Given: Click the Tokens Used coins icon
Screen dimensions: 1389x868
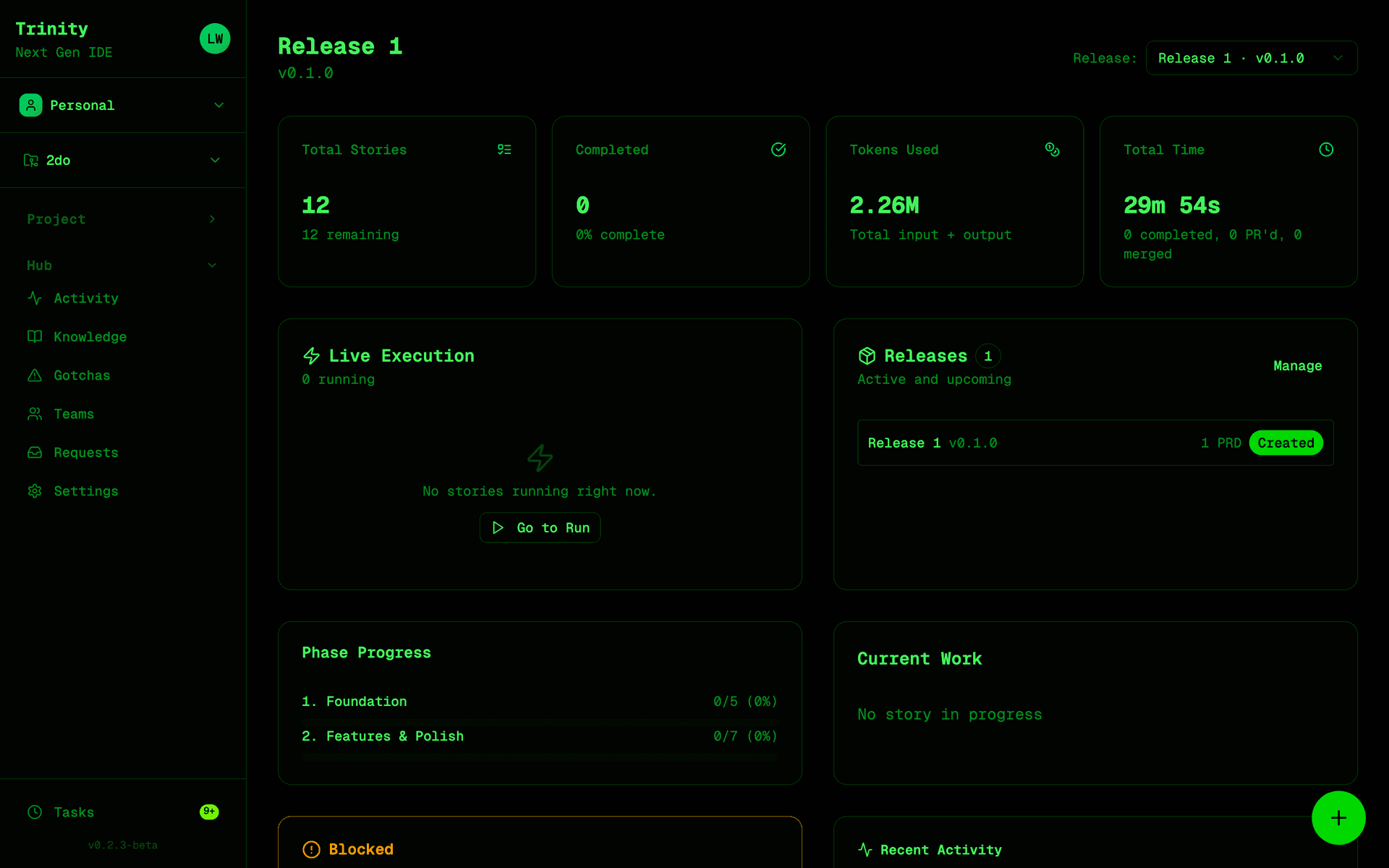Looking at the screenshot, I should tap(1053, 150).
